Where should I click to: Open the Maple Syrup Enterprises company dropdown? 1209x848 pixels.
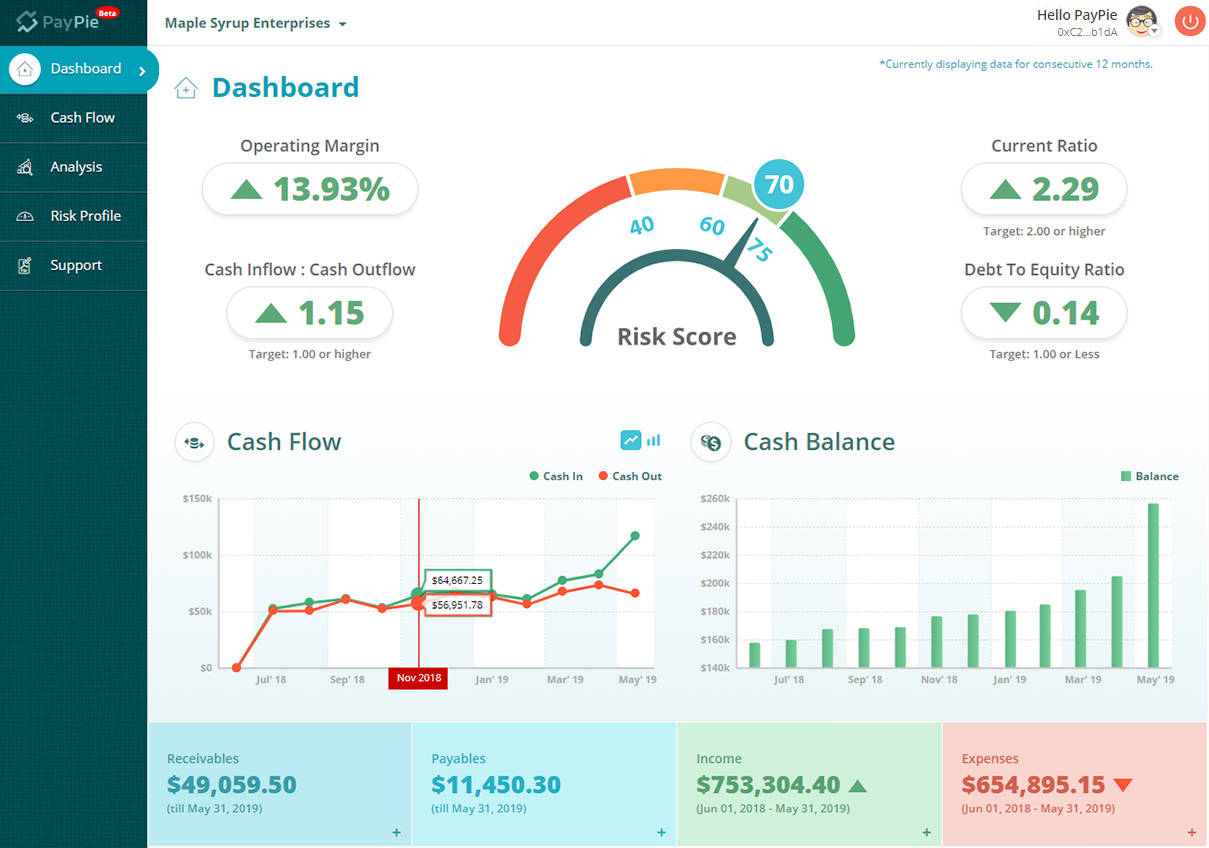[254, 23]
